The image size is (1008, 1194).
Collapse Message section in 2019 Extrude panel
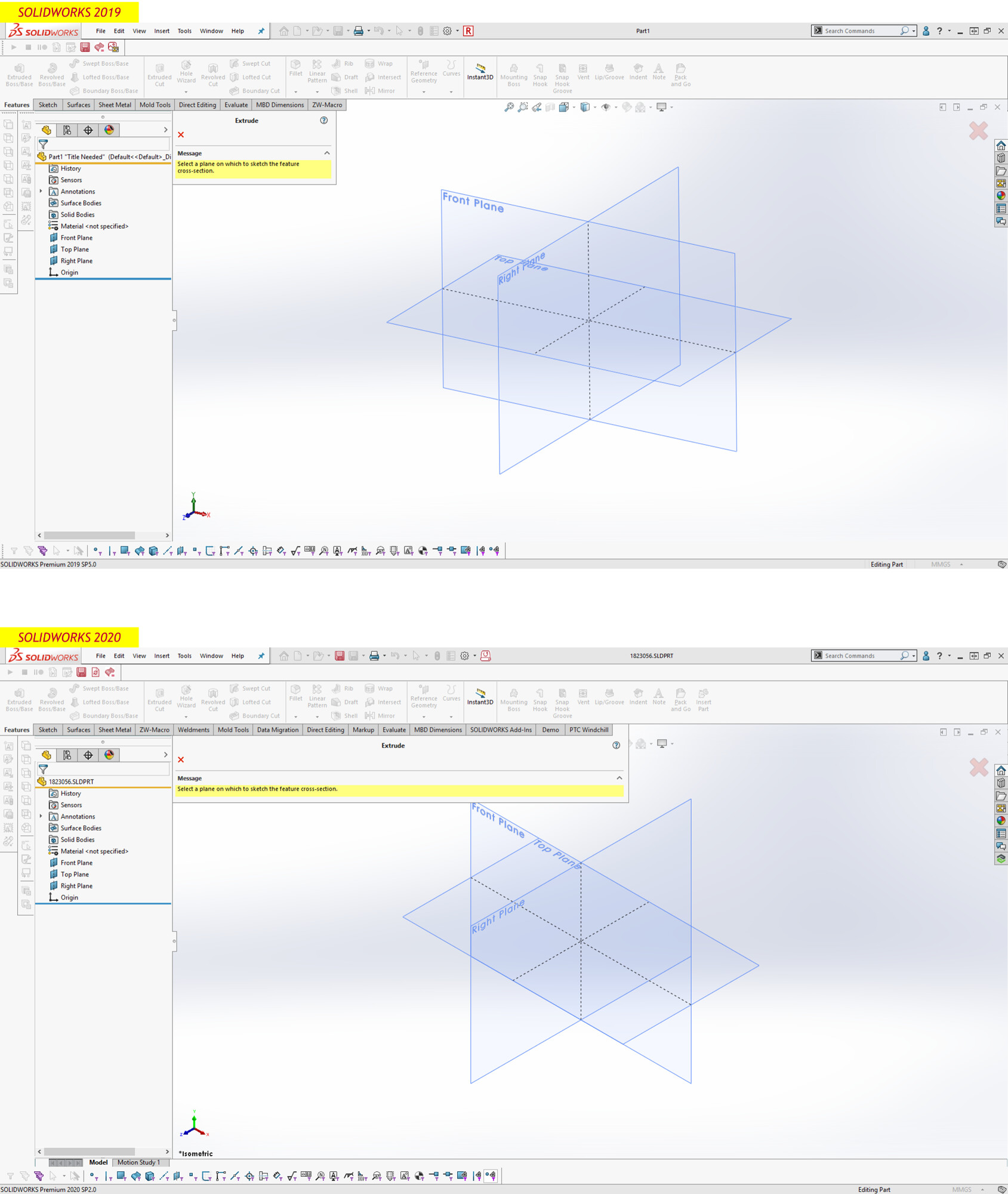(x=327, y=153)
